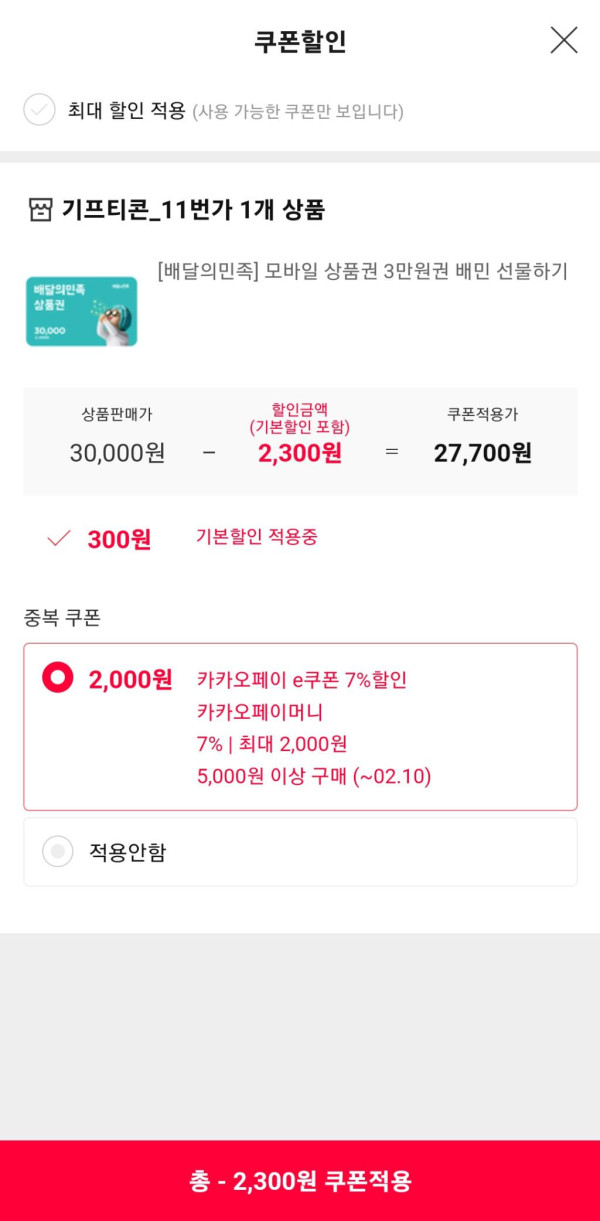Click the red checkmark next to 300원
The image size is (600, 1221).
59,539
